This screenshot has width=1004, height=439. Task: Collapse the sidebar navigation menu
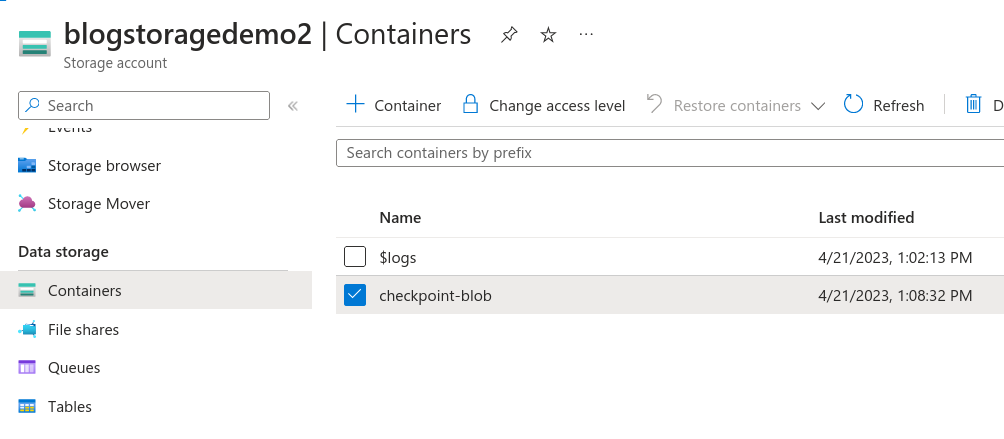(x=293, y=106)
